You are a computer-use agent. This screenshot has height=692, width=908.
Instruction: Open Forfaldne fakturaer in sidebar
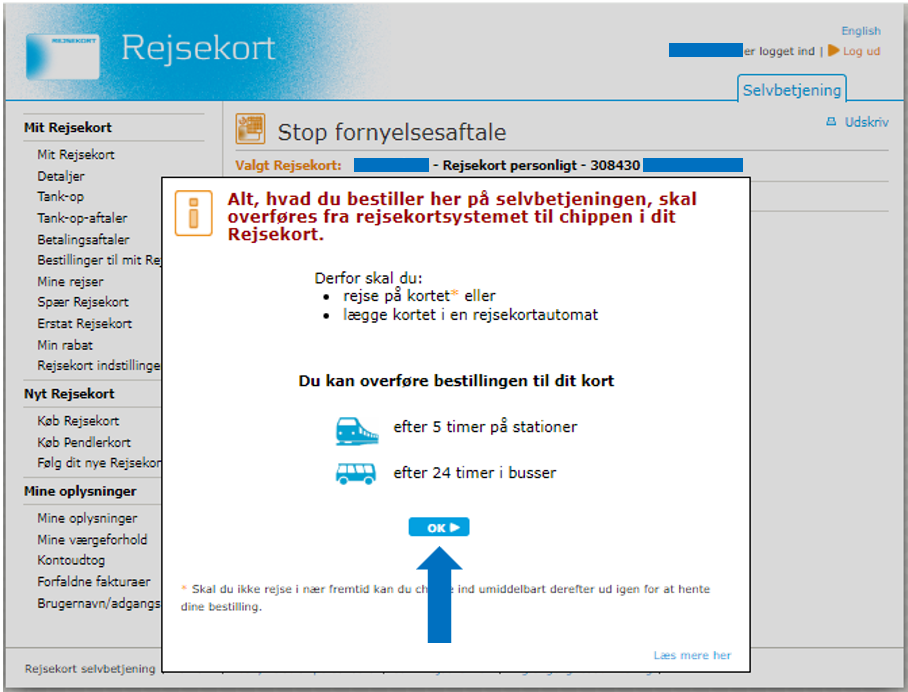click(x=93, y=582)
